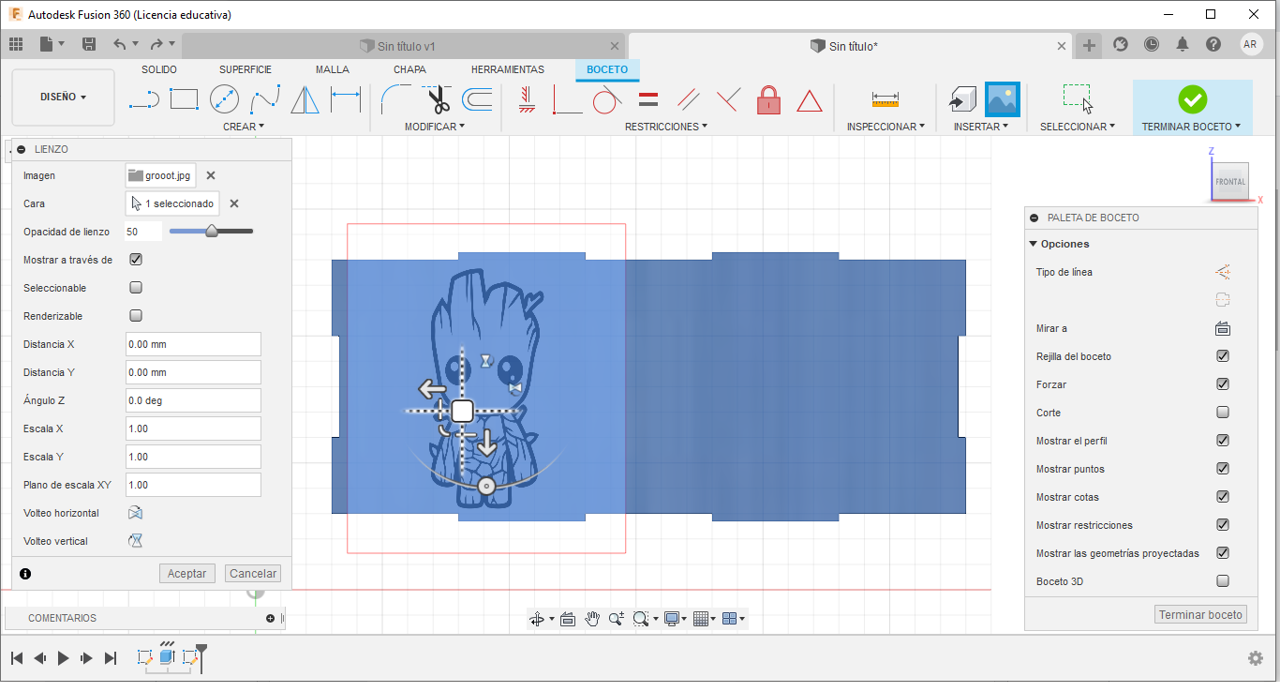Open the DISEÑO workspace dropdown
The width and height of the screenshot is (1280, 682).
[63, 97]
